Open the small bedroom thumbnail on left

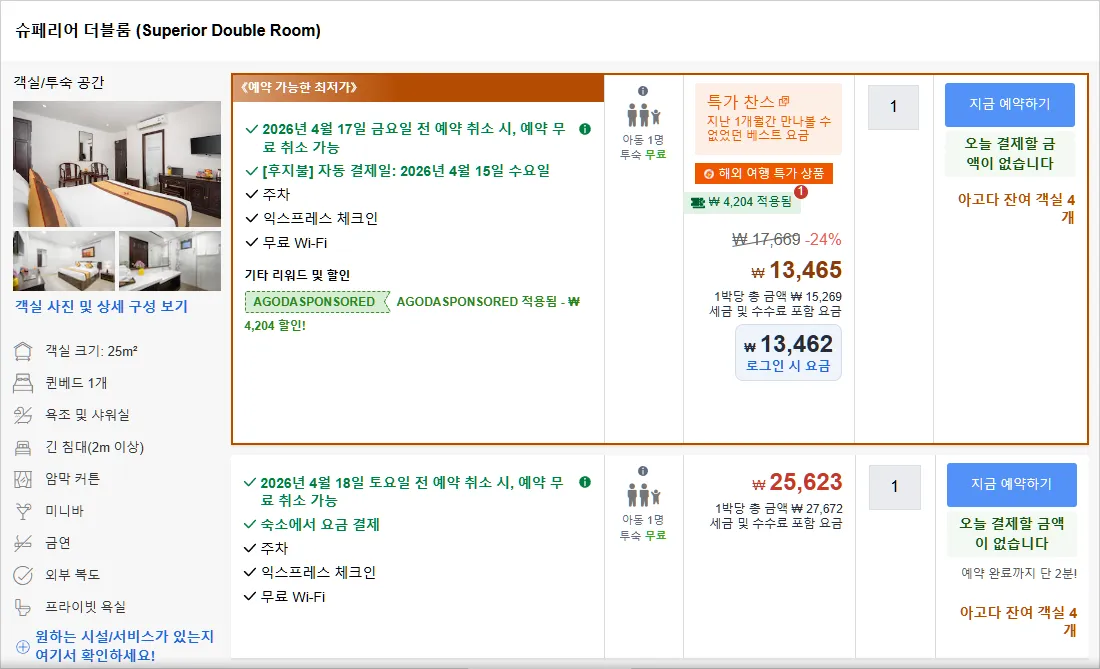[64, 261]
